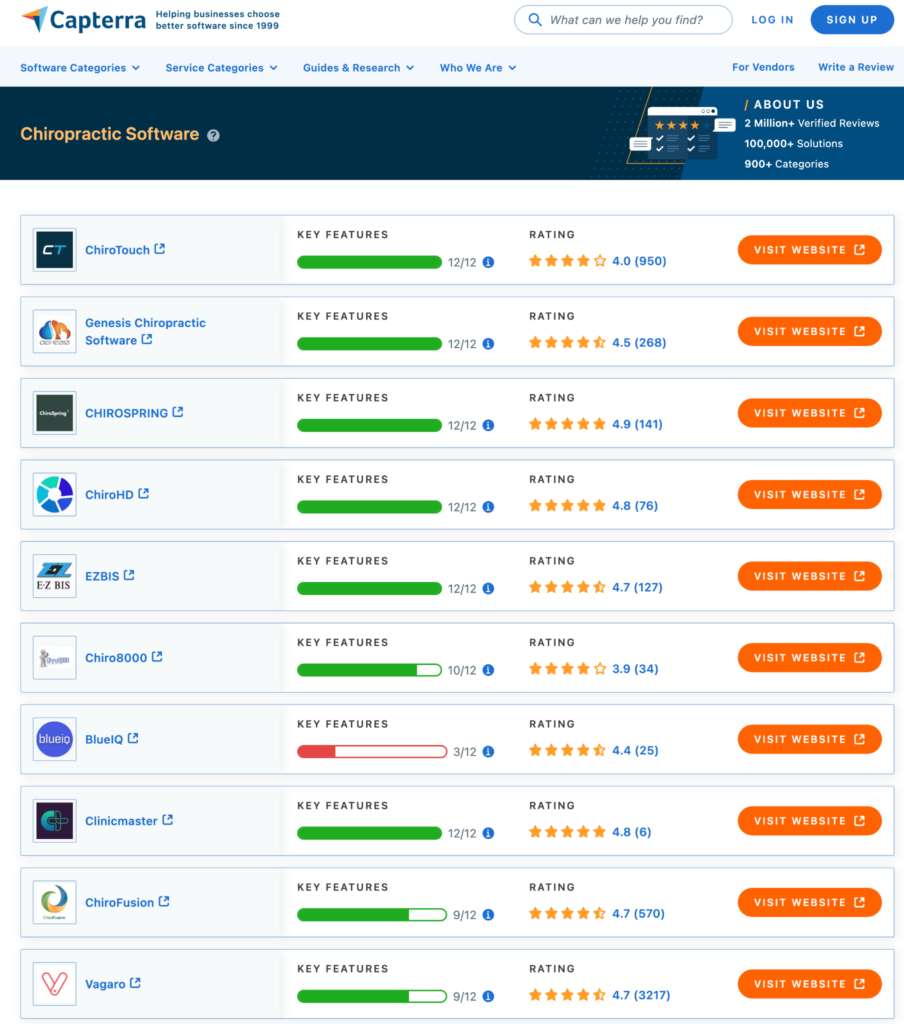The width and height of the screenshot is (904, 1024).
Task: Open the EZBIS external link icon
Action: 129,575
